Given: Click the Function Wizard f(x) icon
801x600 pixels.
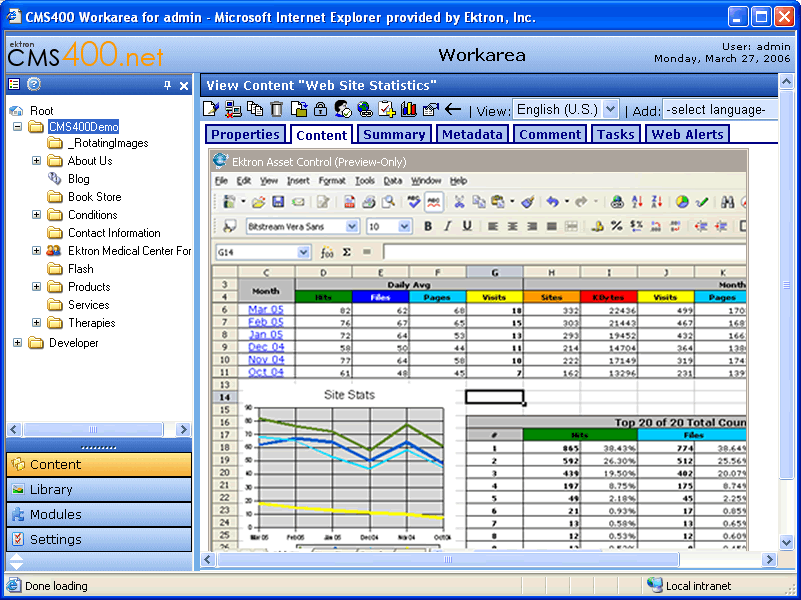Looking at the screenshot, I should (327, 252).
